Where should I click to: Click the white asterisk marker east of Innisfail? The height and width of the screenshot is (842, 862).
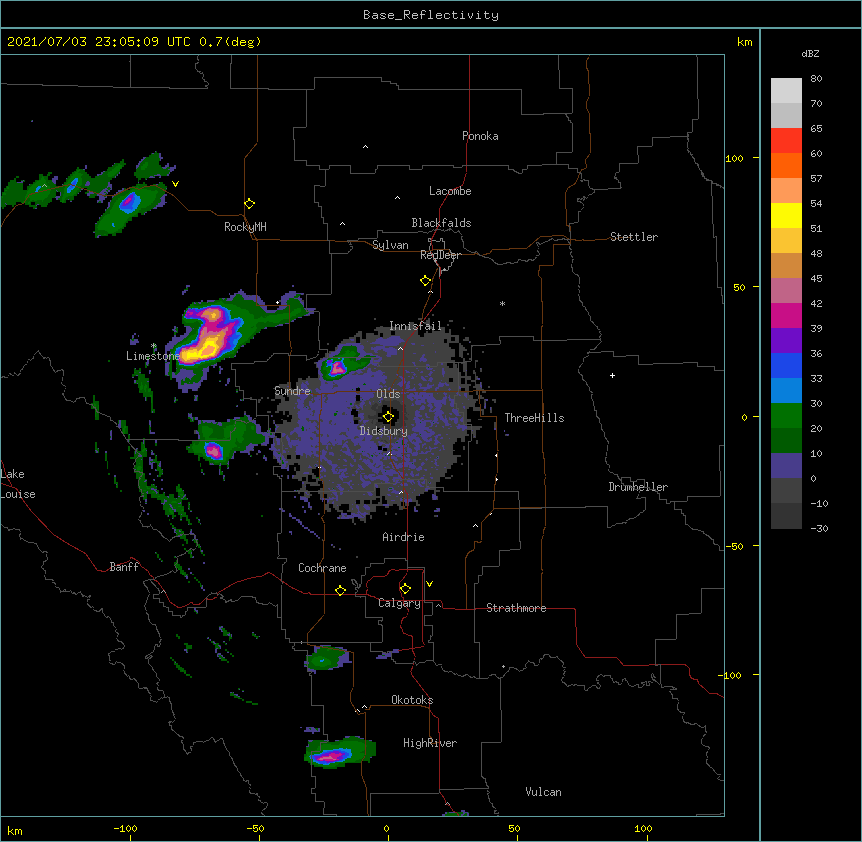tap(502, 303)
